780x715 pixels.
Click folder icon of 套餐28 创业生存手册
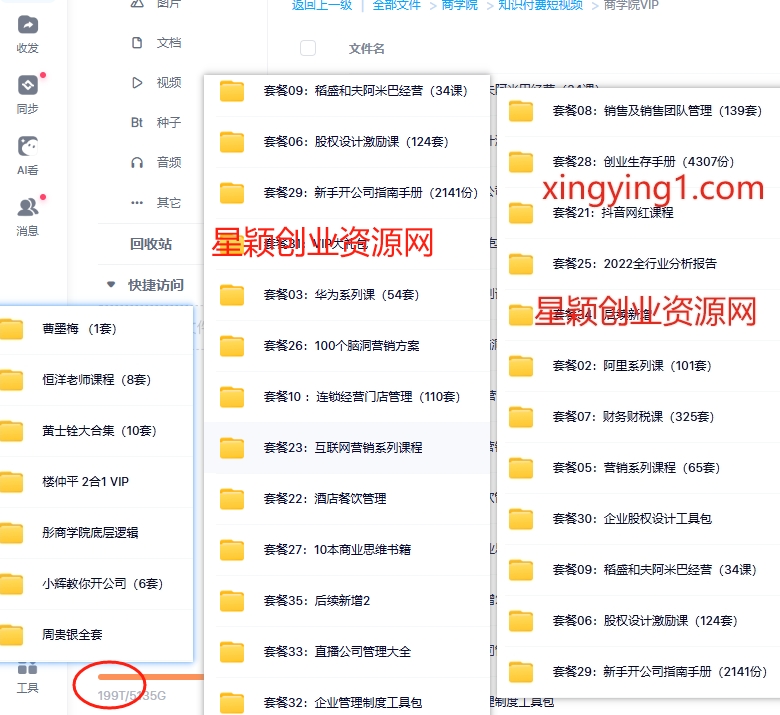521,162
